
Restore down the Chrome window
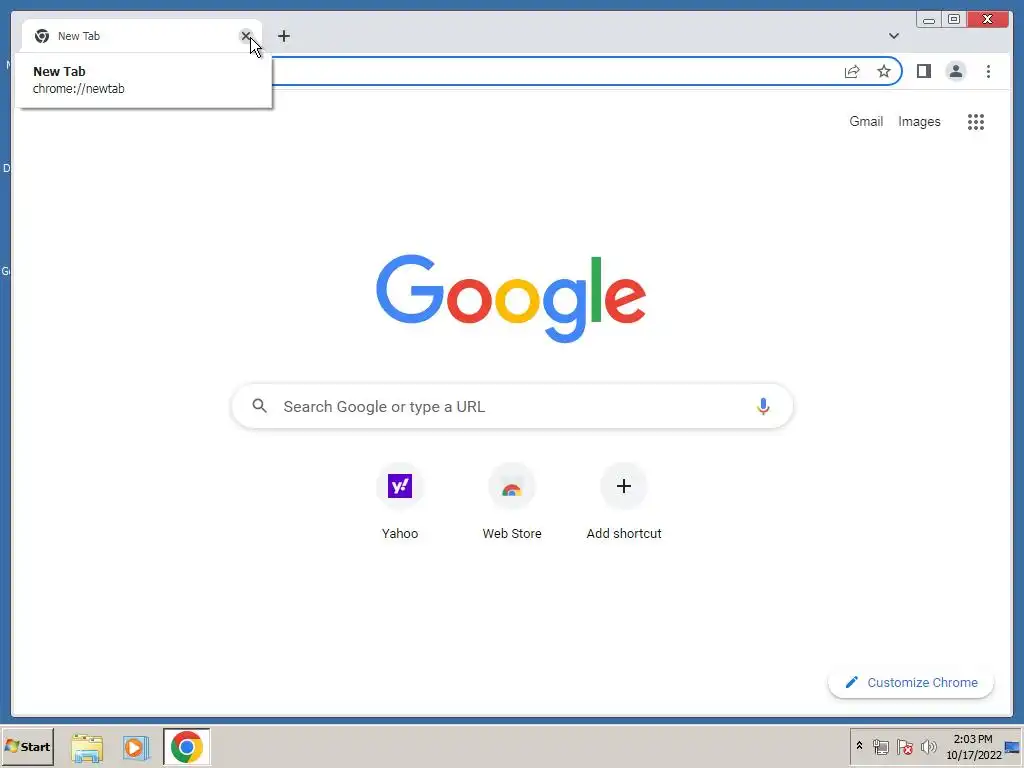point(953,20)
